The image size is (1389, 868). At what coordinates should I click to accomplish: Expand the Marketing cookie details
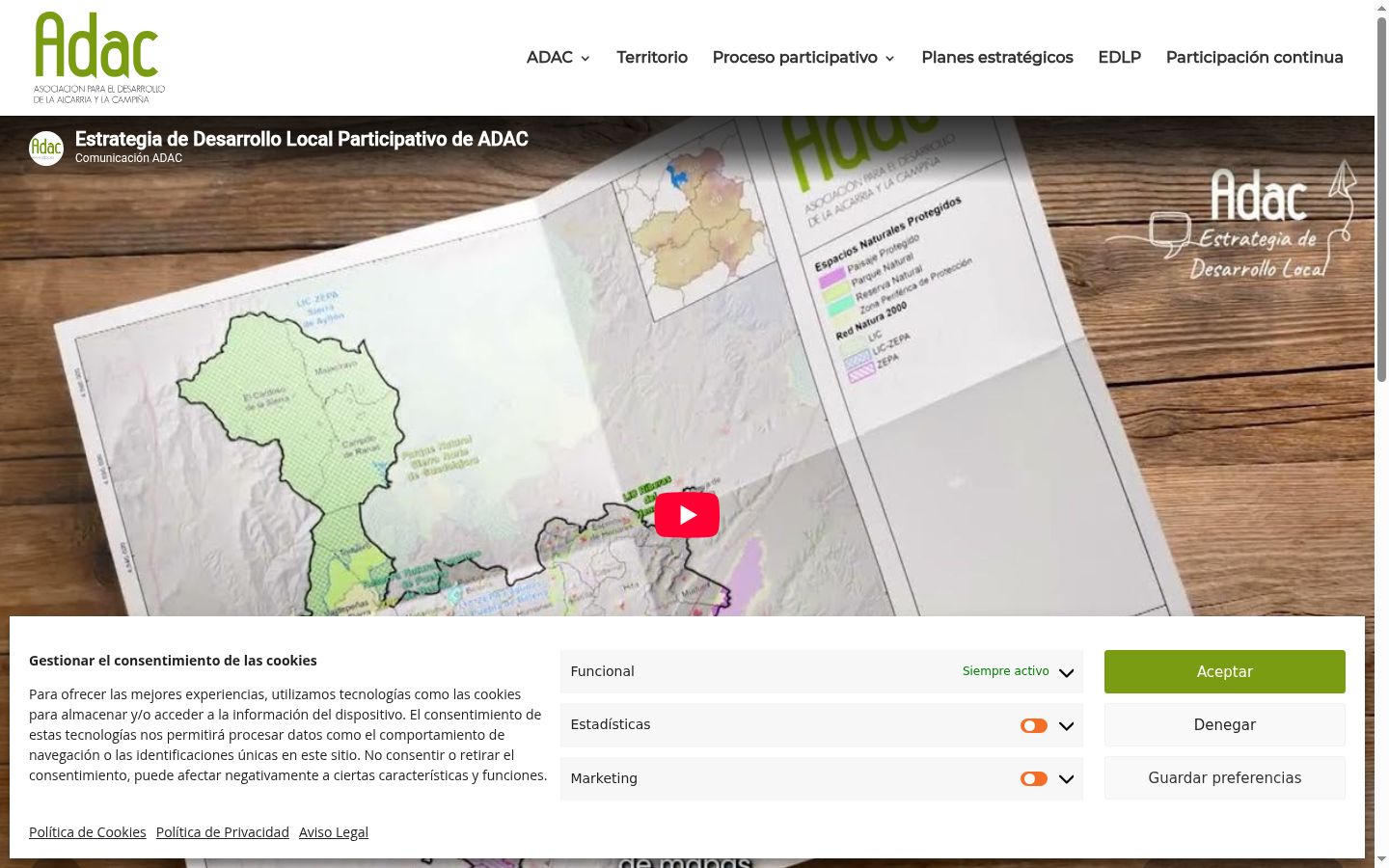[1066, 778]
